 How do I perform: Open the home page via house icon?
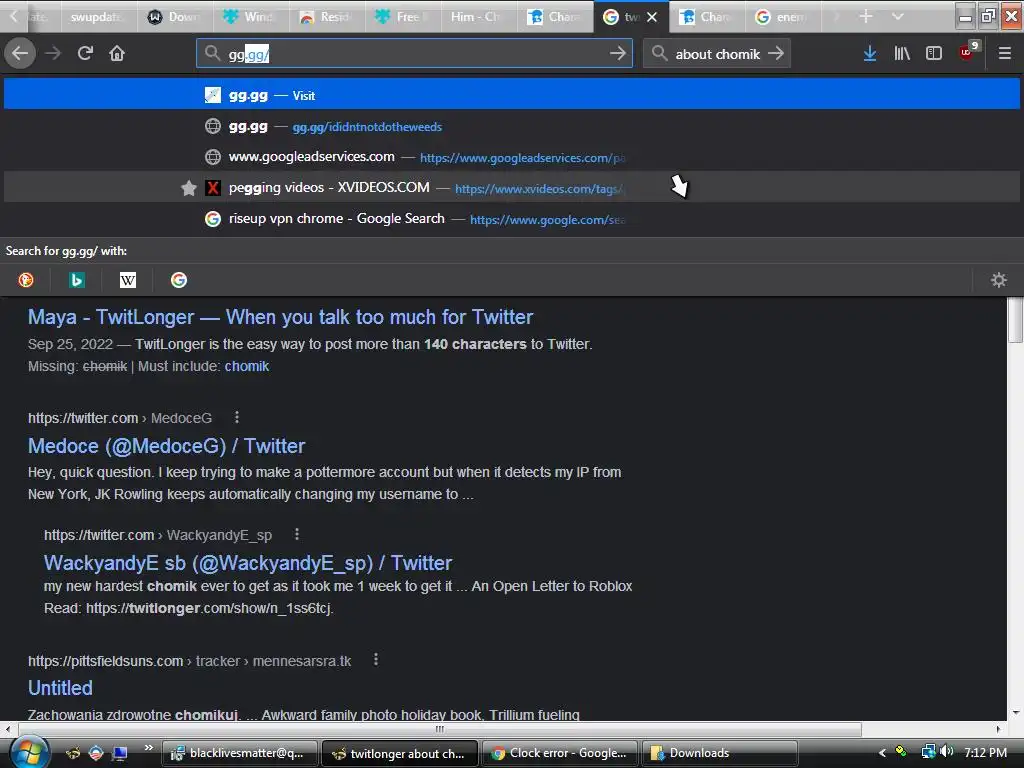(x=117, y=54)
